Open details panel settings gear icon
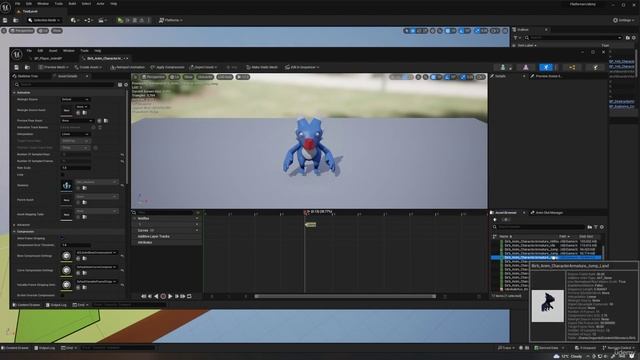640x360 pixels. click(126, 84)
